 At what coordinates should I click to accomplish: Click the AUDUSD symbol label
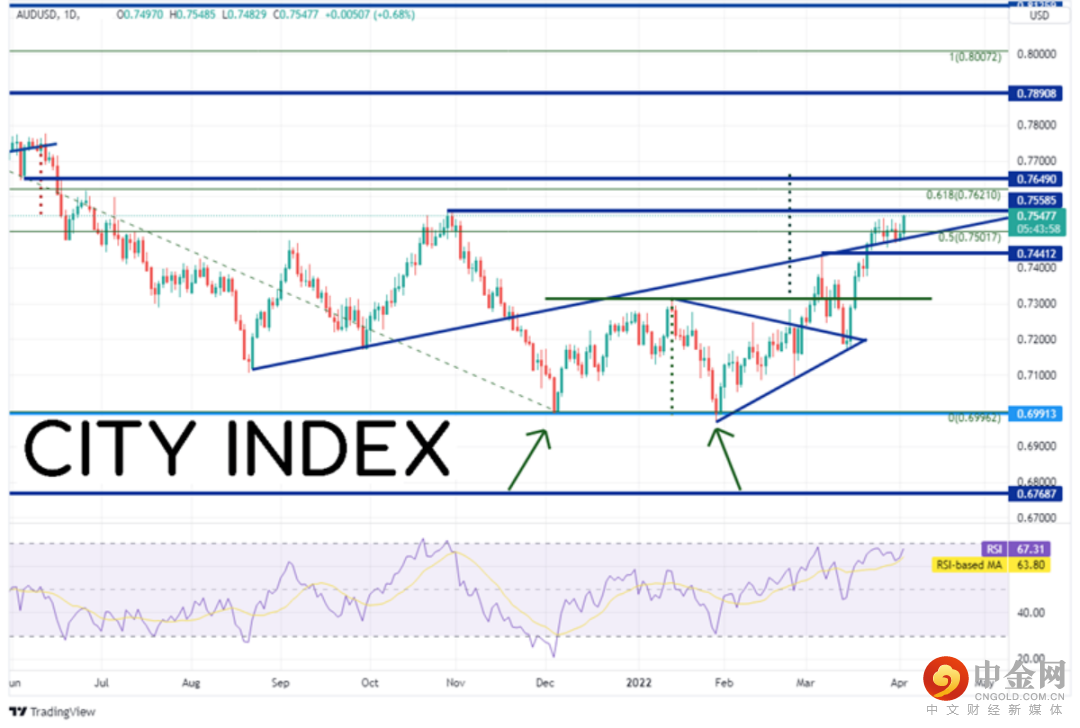[x=37, y=14]
